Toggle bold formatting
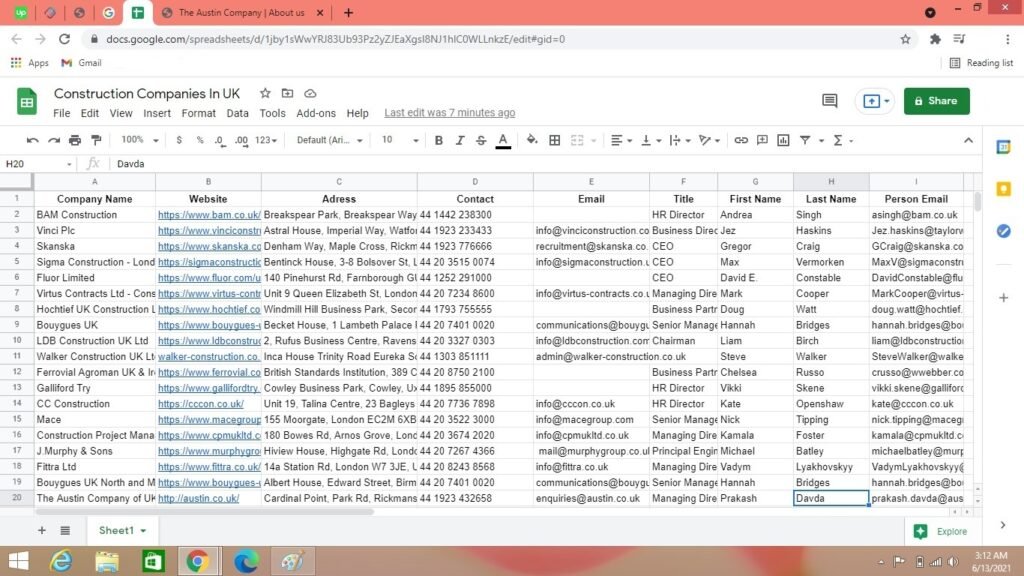The width and height of the screenshot is (1024, 576). point(439,140)
